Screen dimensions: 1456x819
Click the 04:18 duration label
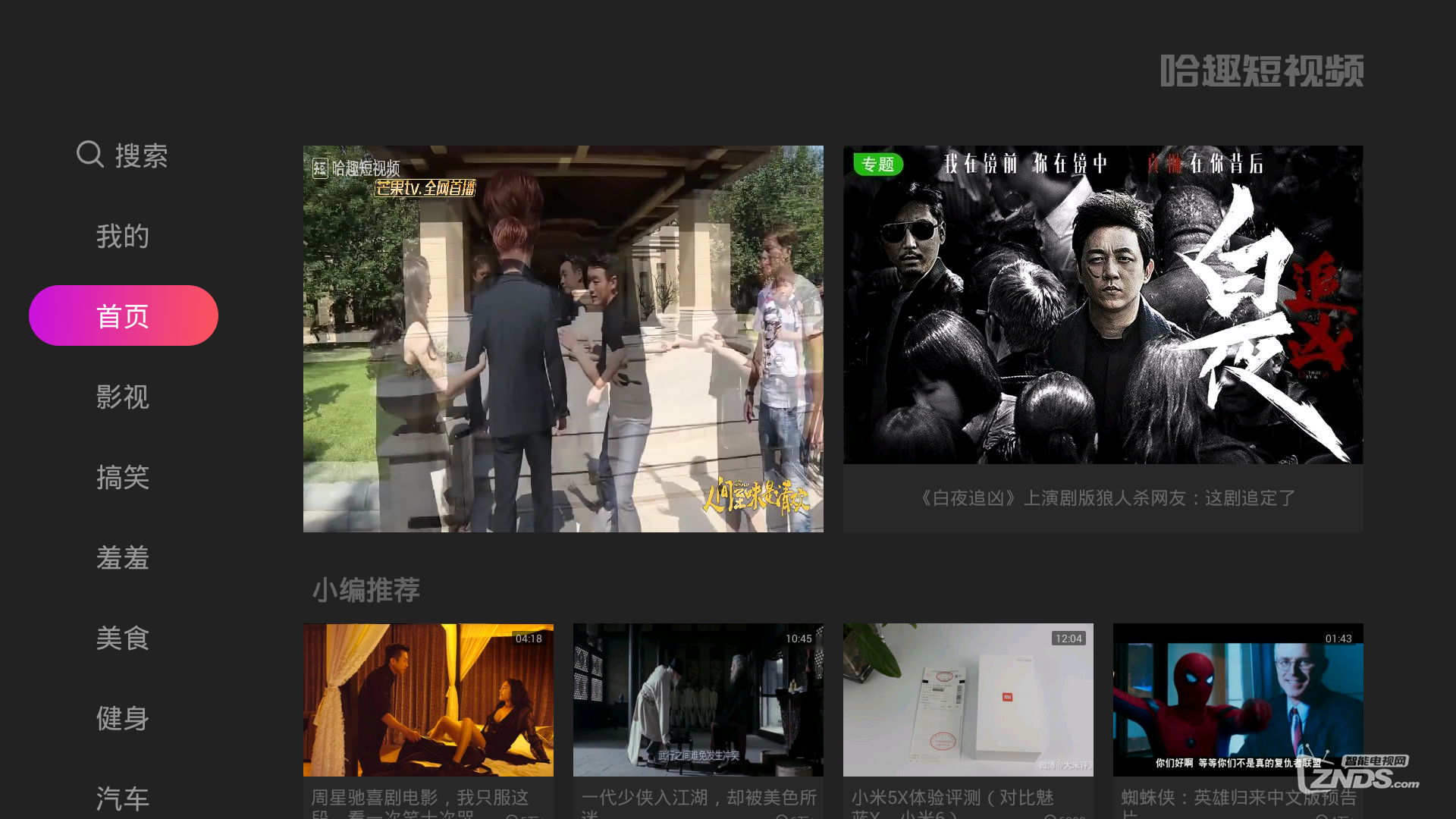click(x=529, y=639)
